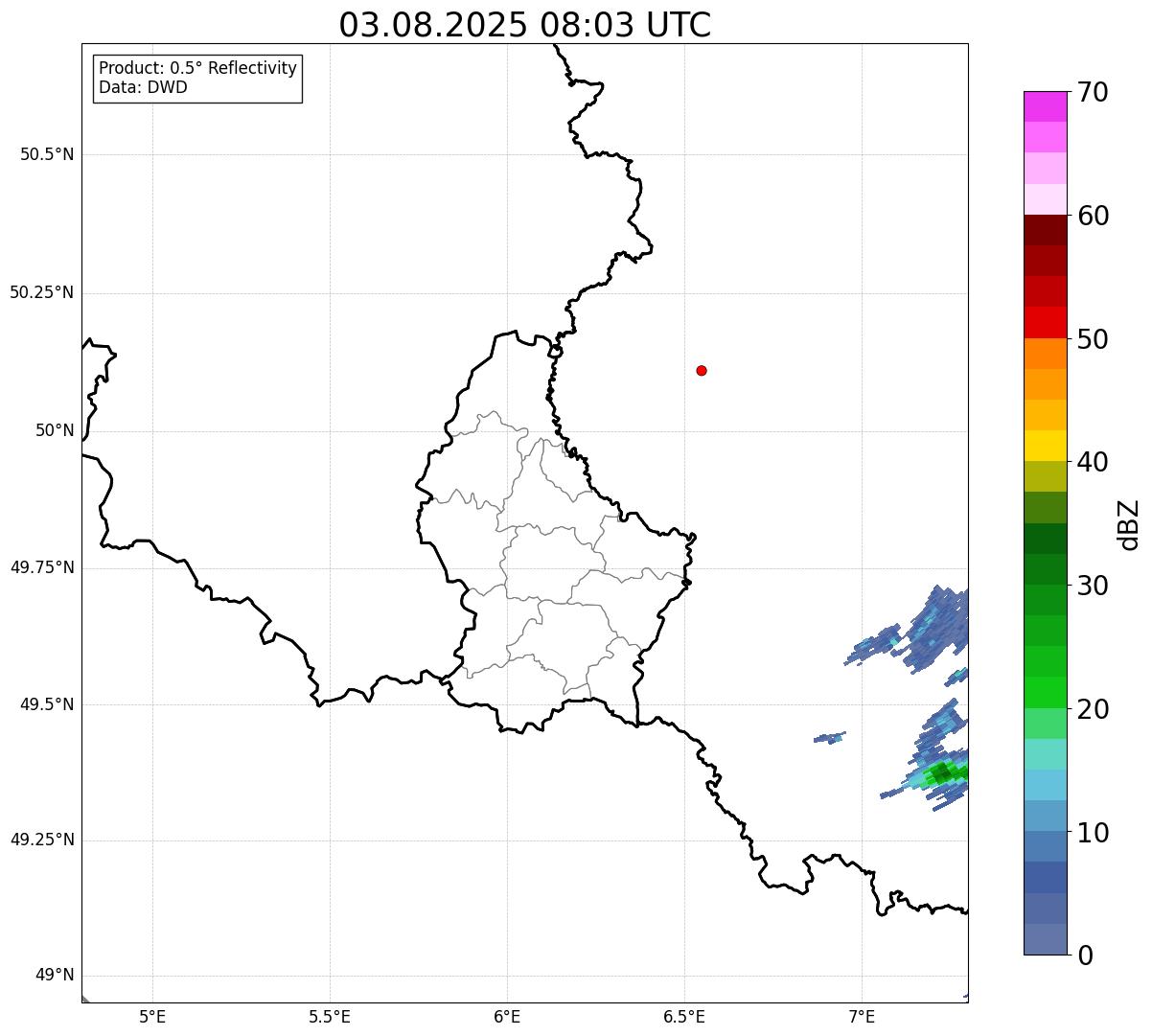Click the 6°E longitude label
Image resolution: width=1152 pixels, height=1036 pixels.
(507, 1017)
